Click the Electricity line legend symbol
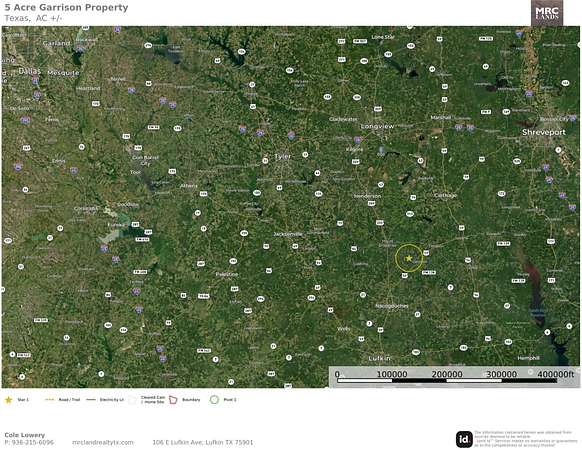The height and width of the screenshot is (450, 582). tap(91, 400)
